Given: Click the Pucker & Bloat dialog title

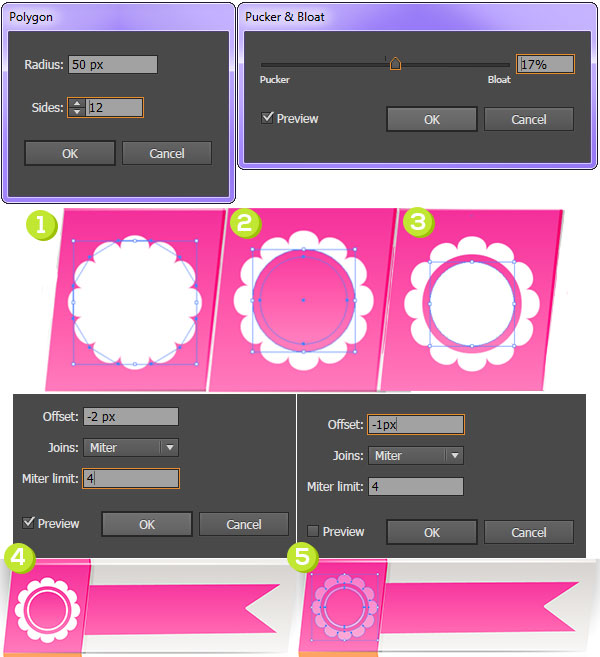Looking at the screenshot, I should (x=285, y=17).
